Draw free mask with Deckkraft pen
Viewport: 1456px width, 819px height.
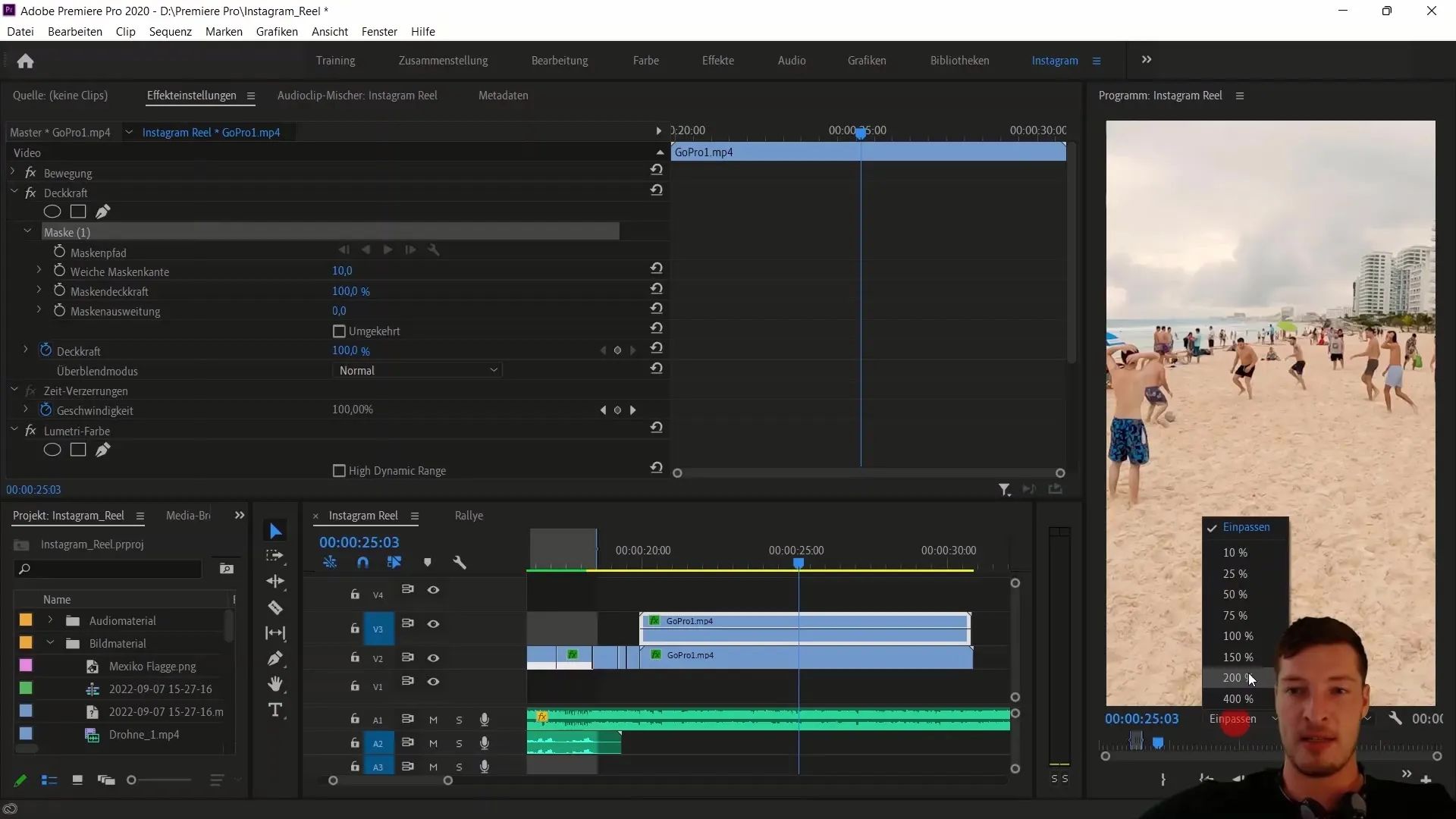pos(103,212)
